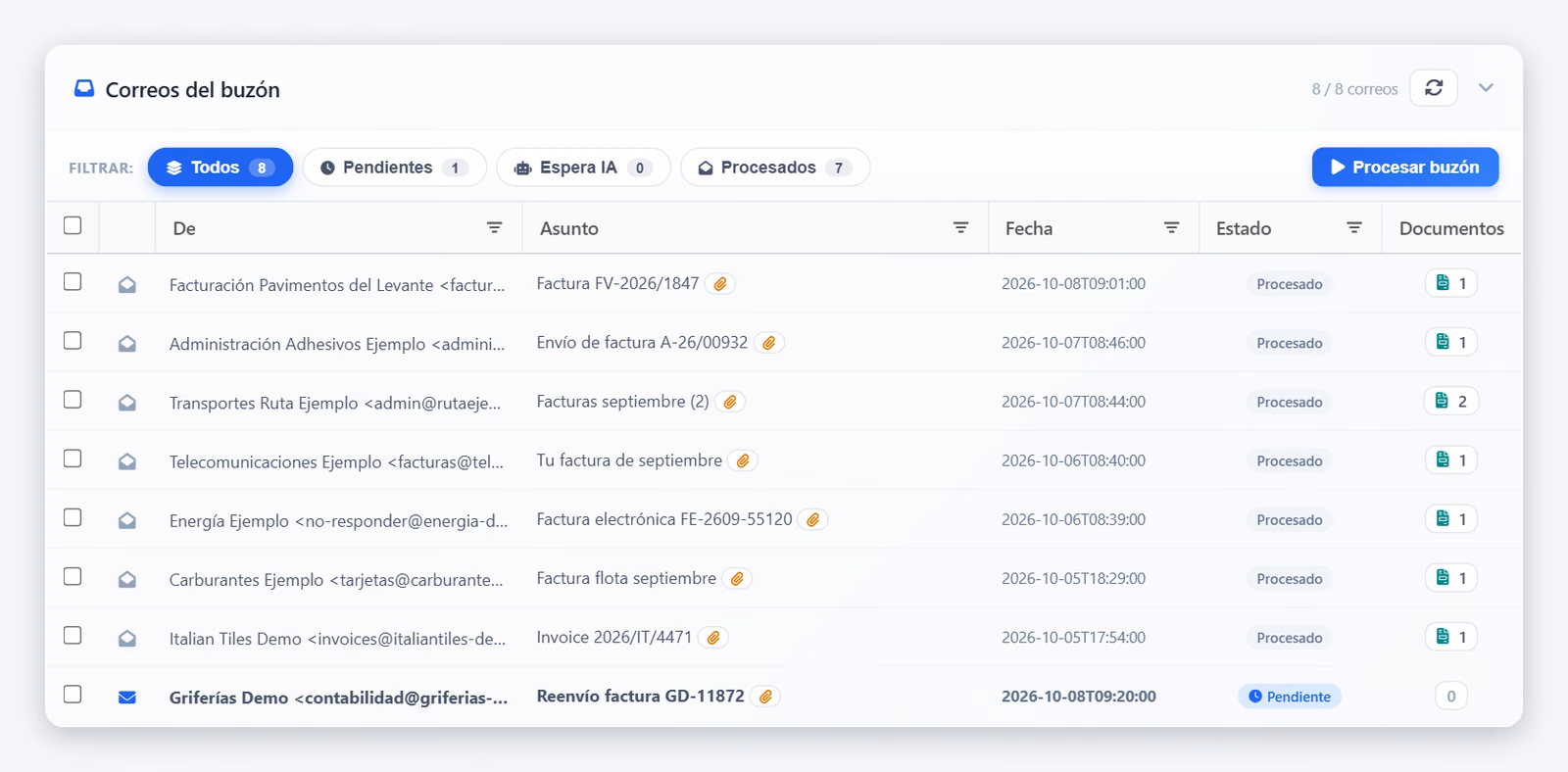Image resolution: width=1568 pixels, height=772 pixels.
Task: Open attachment clip on Reenvío factura GD-11872
Action: pos(766,697)
